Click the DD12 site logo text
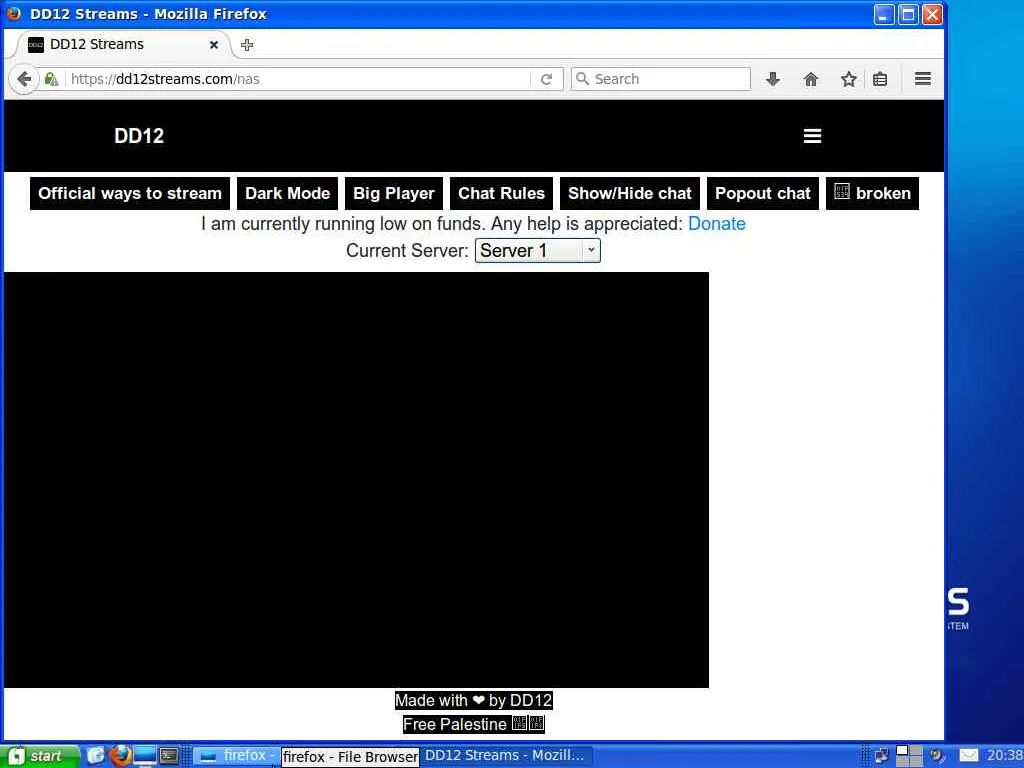 click(139, 136)
